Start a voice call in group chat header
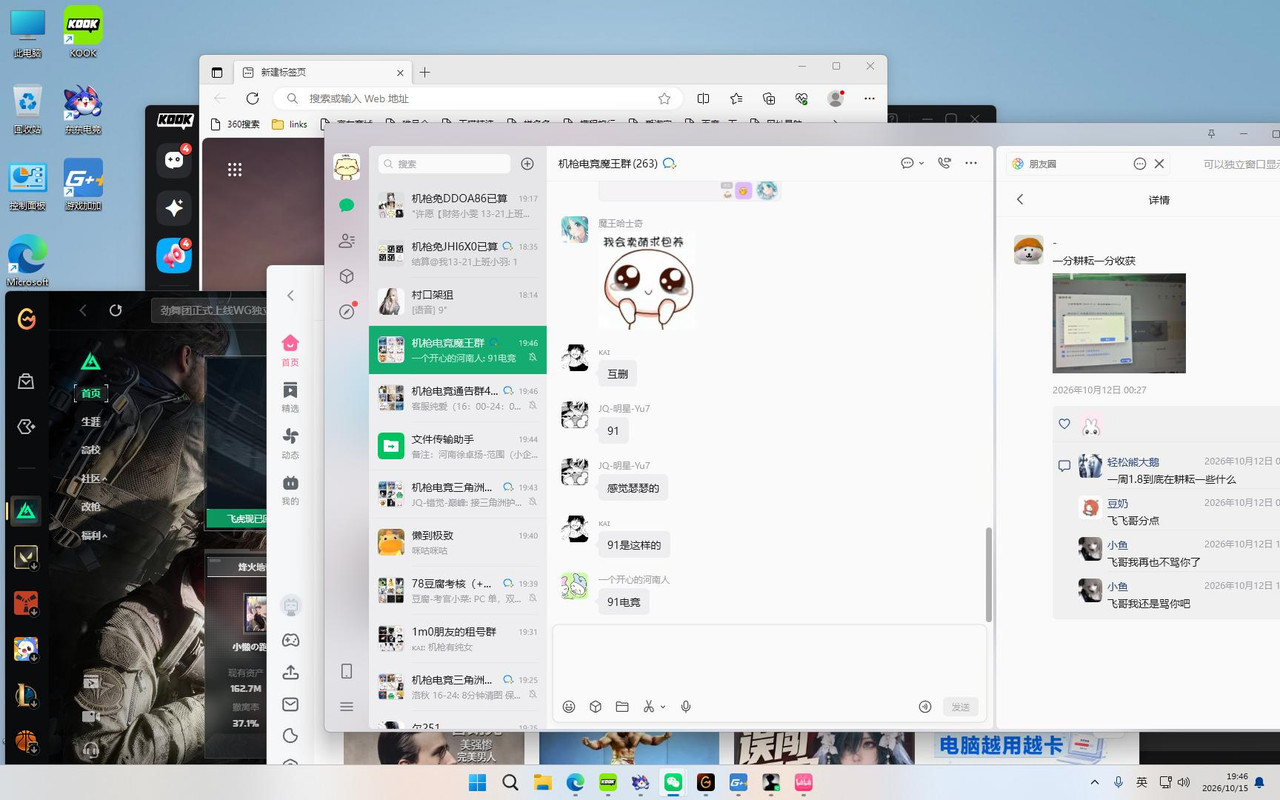This screenshot has height=800, width=1280. click(944, 163)
